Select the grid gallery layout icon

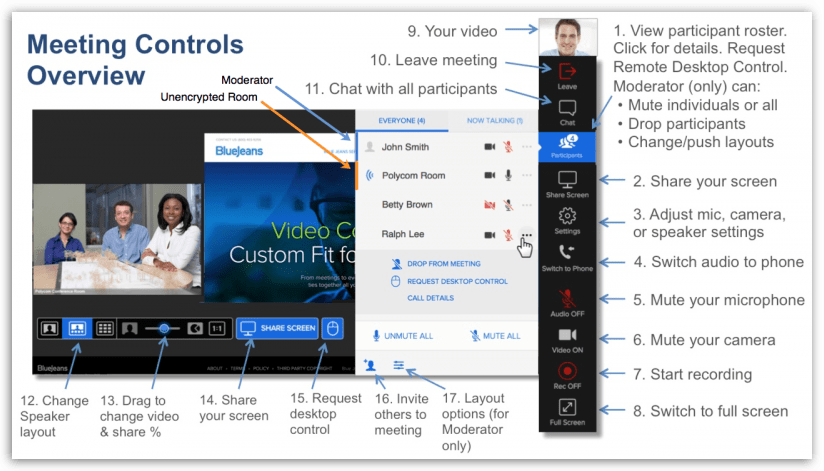tap(105, 329)
